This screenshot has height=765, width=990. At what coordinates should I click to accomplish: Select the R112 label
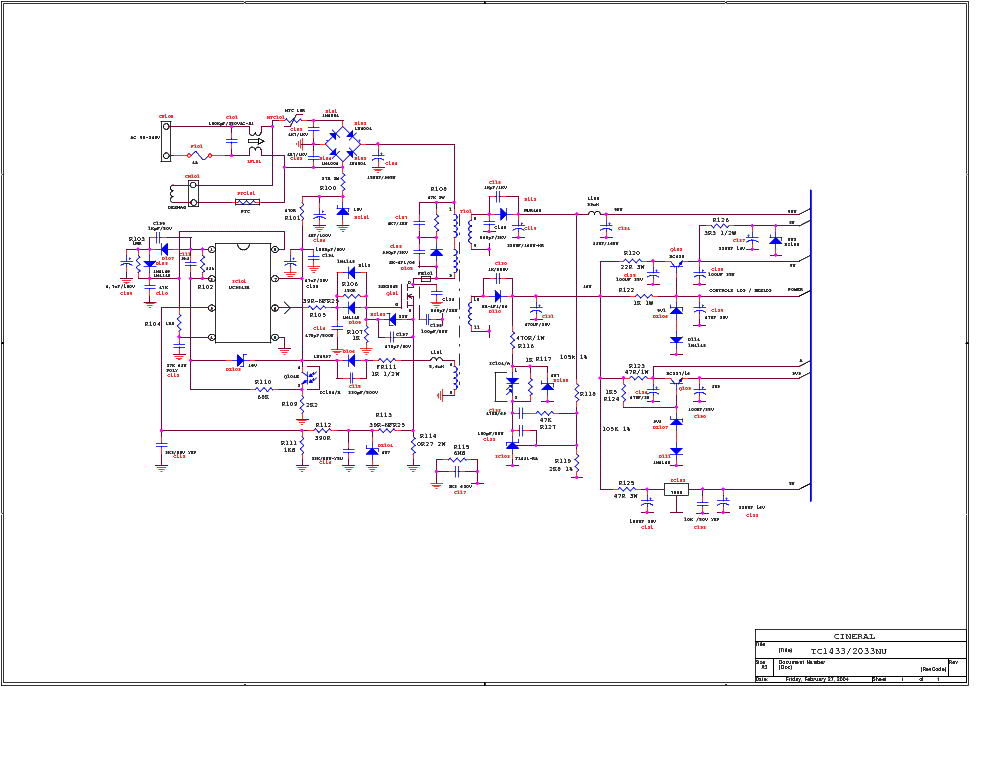pos(323,425)
